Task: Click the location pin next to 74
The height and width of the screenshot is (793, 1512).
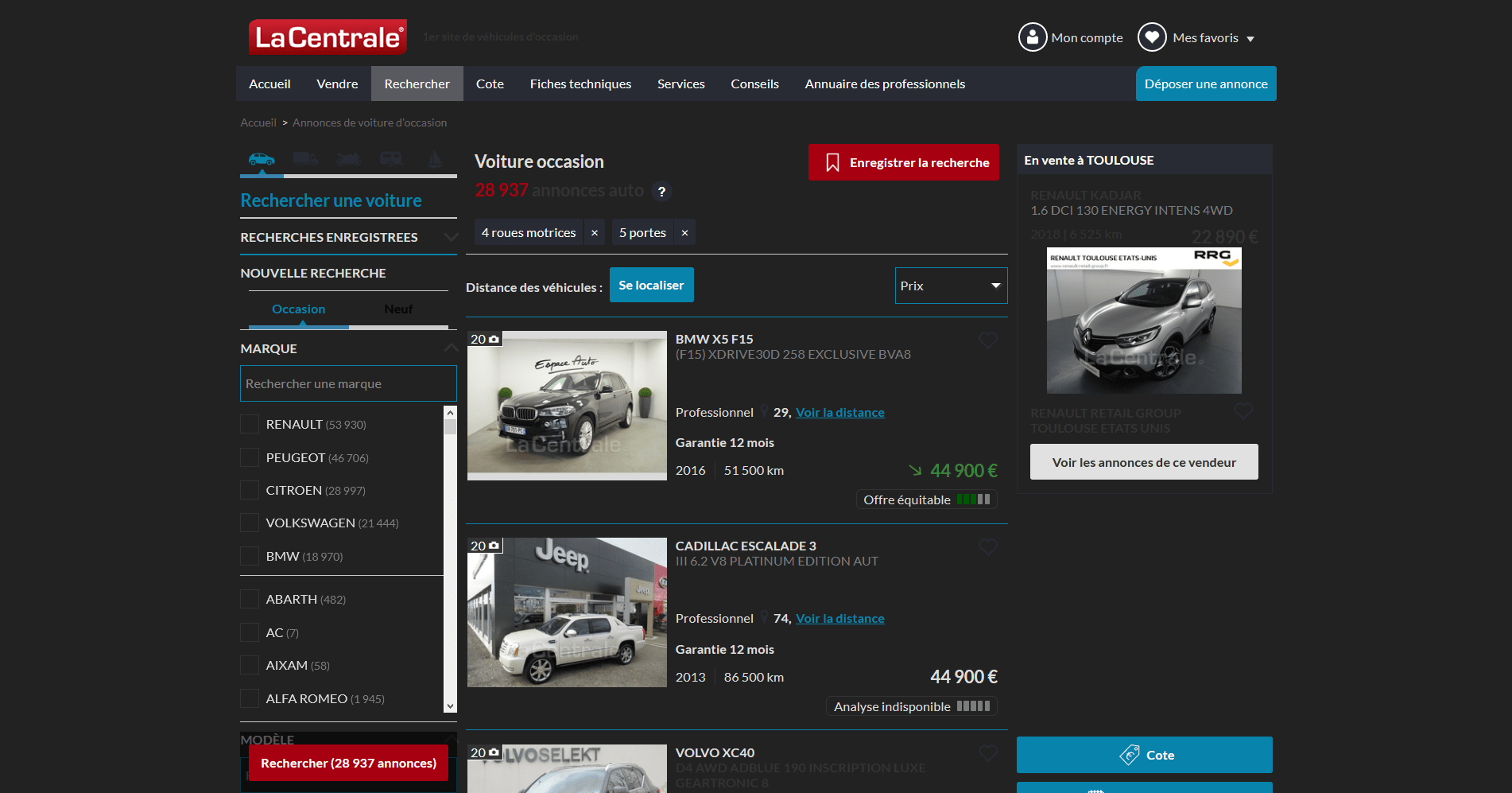Action: coord(765,618)
